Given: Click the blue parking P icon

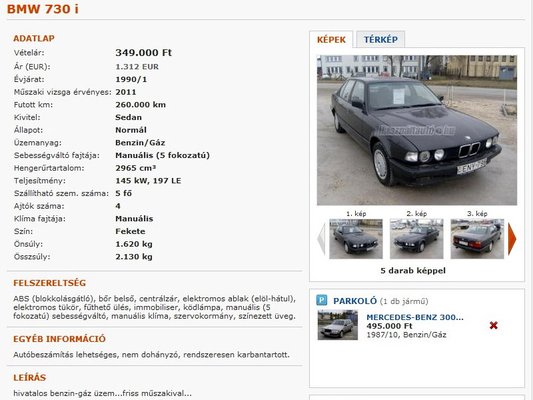Looking at the screenshot, I should [322, 300].
